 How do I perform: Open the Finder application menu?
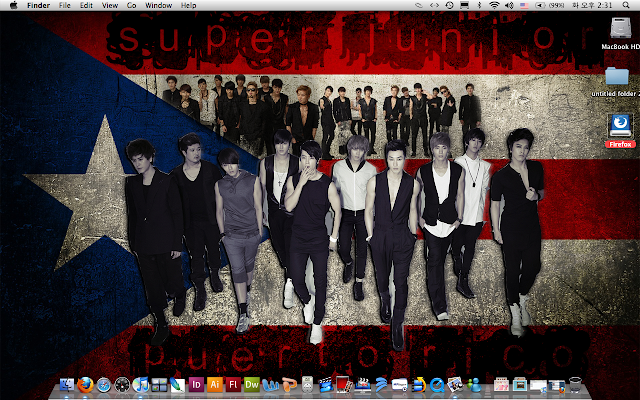click(38, 5)
